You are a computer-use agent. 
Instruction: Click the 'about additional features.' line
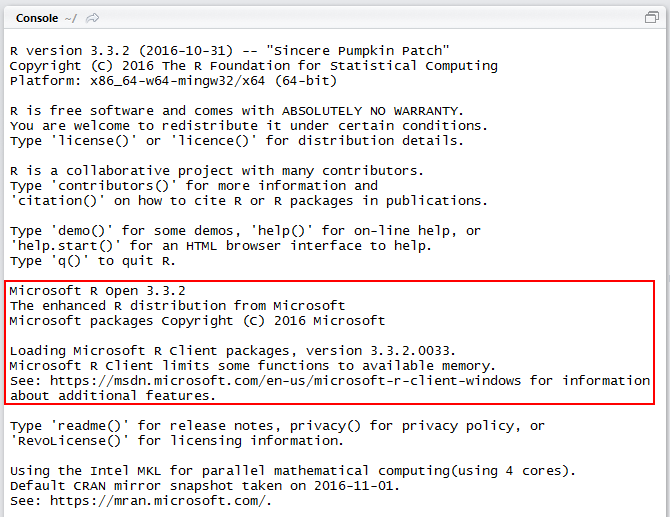coord(113,396)
